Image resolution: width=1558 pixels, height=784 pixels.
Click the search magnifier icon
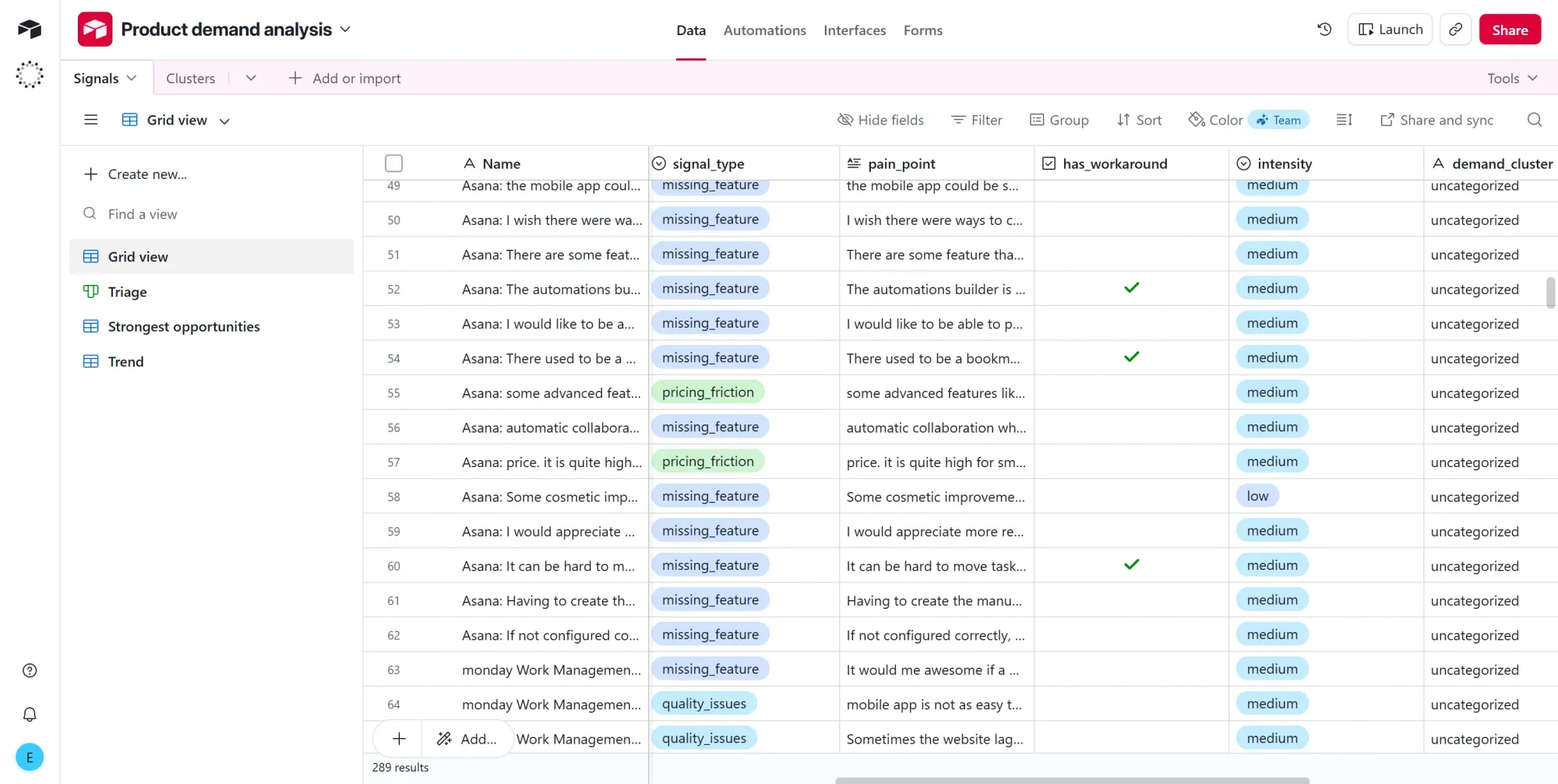click(x=1535, y=120)
